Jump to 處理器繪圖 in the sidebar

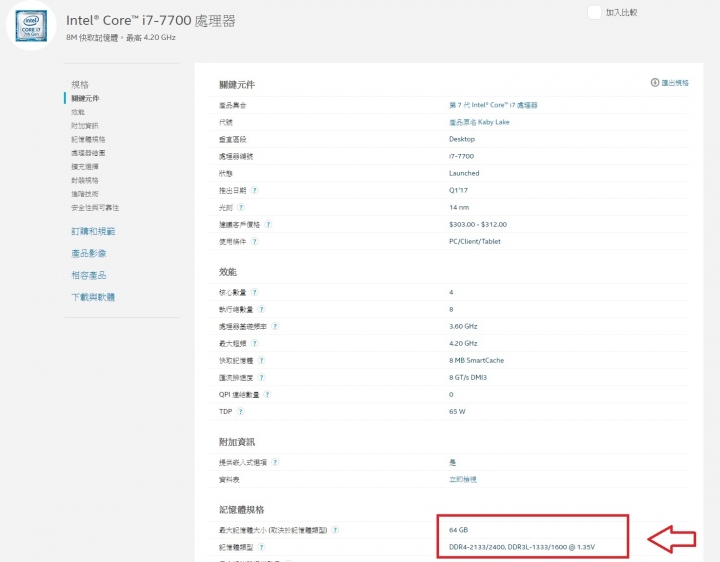point(88,153)
